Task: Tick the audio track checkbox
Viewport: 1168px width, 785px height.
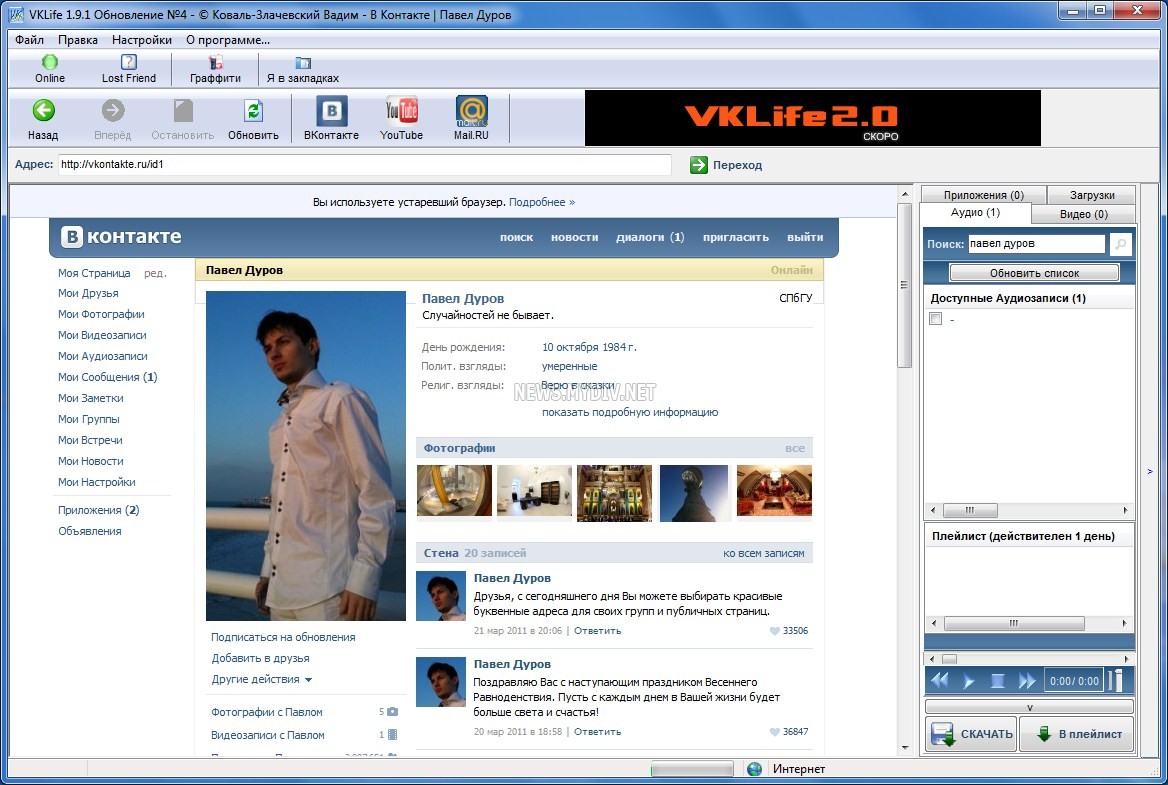Action: (936, 319)
